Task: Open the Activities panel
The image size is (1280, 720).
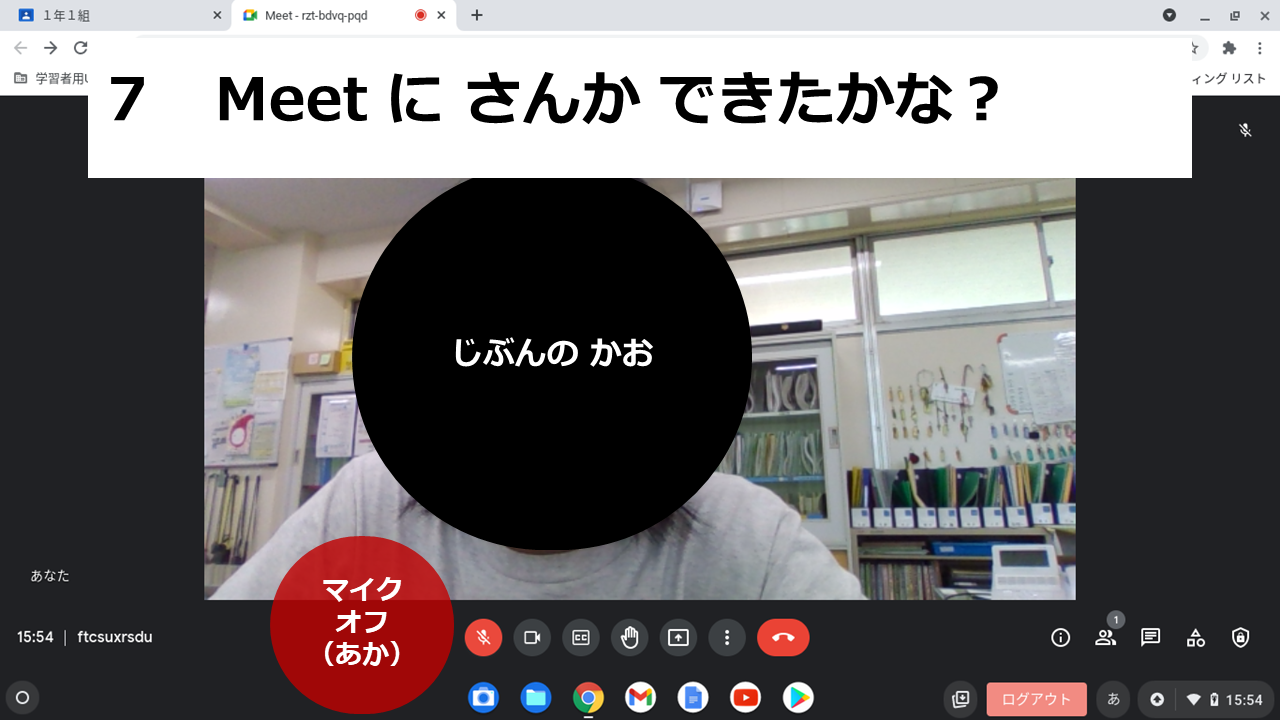Action: (1196, 637)
